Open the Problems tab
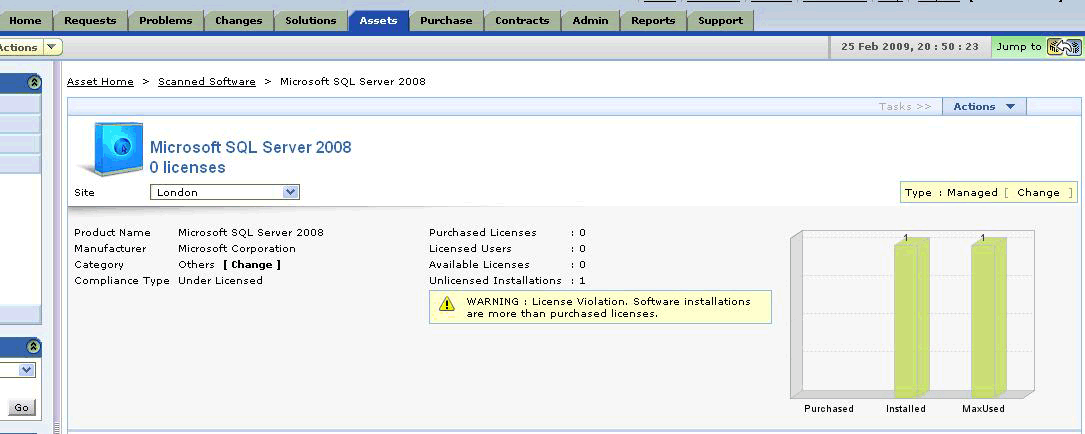Screen dimensions: 1085x434 pos(165,21)
